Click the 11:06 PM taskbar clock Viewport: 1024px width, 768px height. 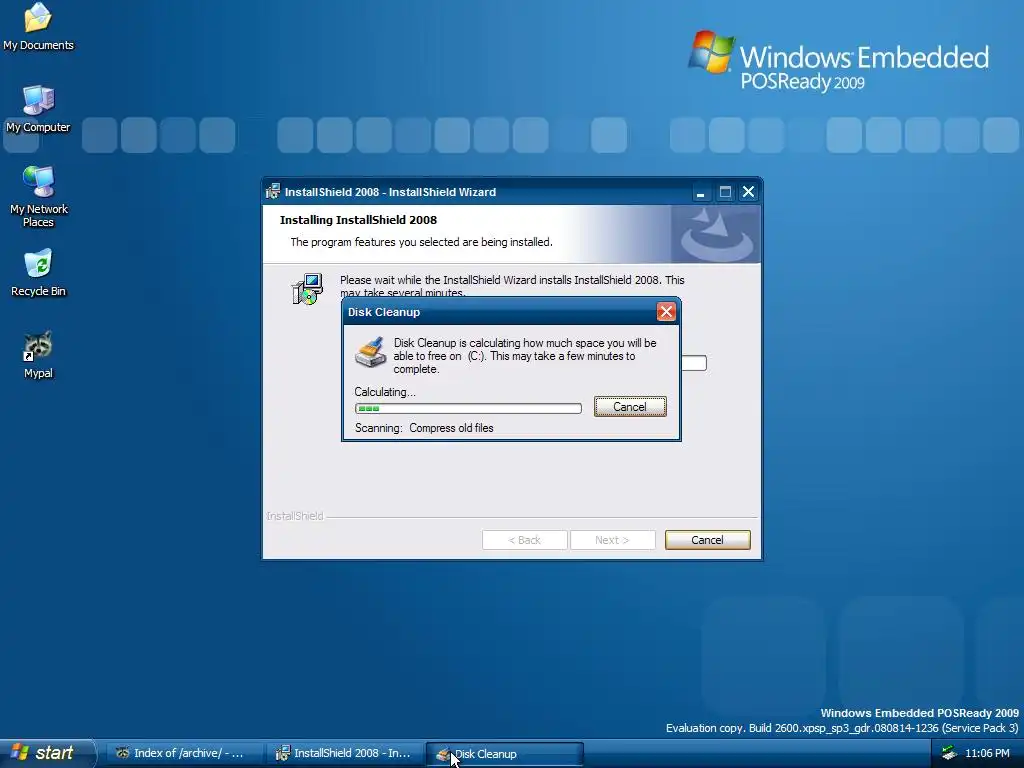[x=987, y=754]
